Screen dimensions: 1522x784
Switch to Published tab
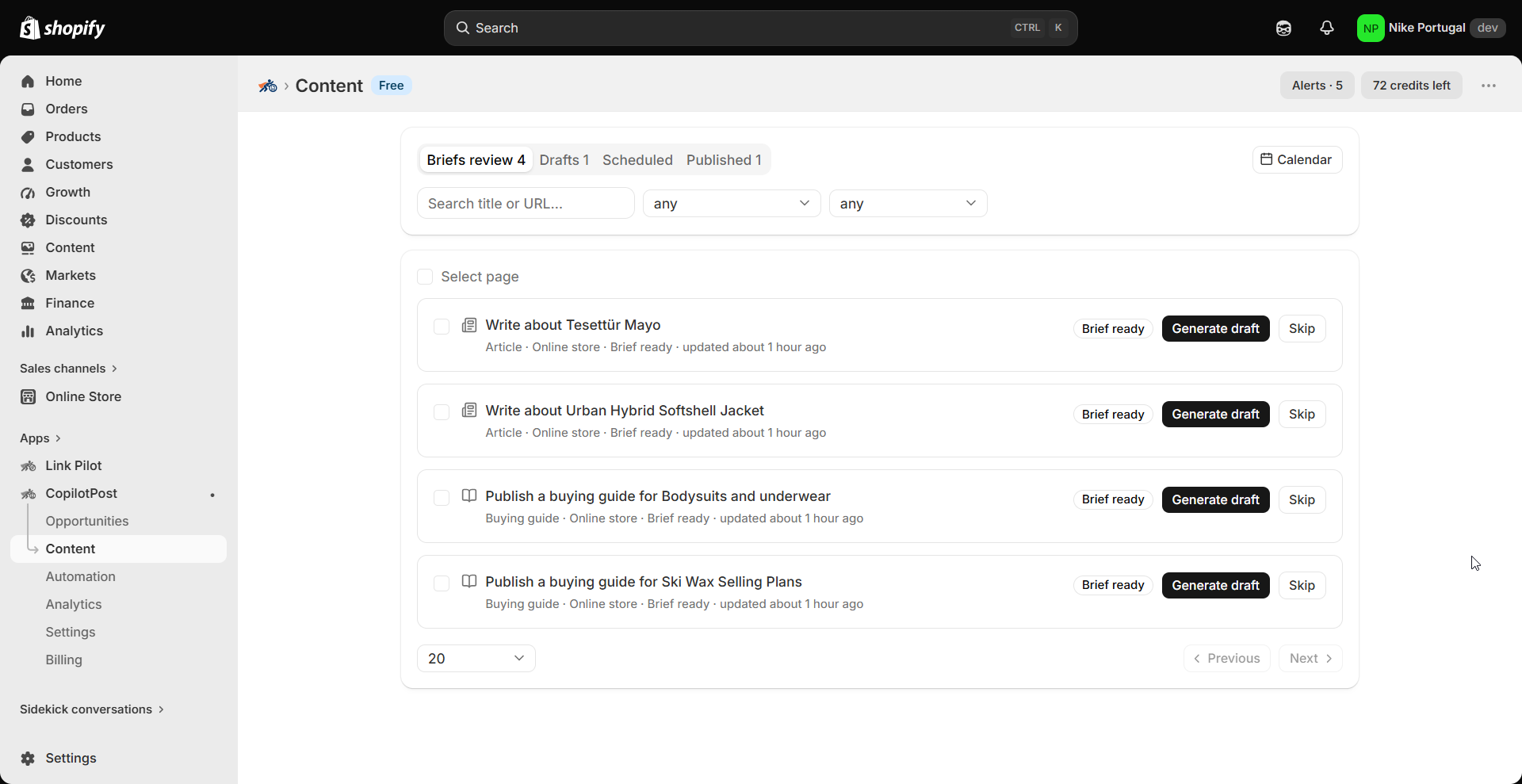724,160
